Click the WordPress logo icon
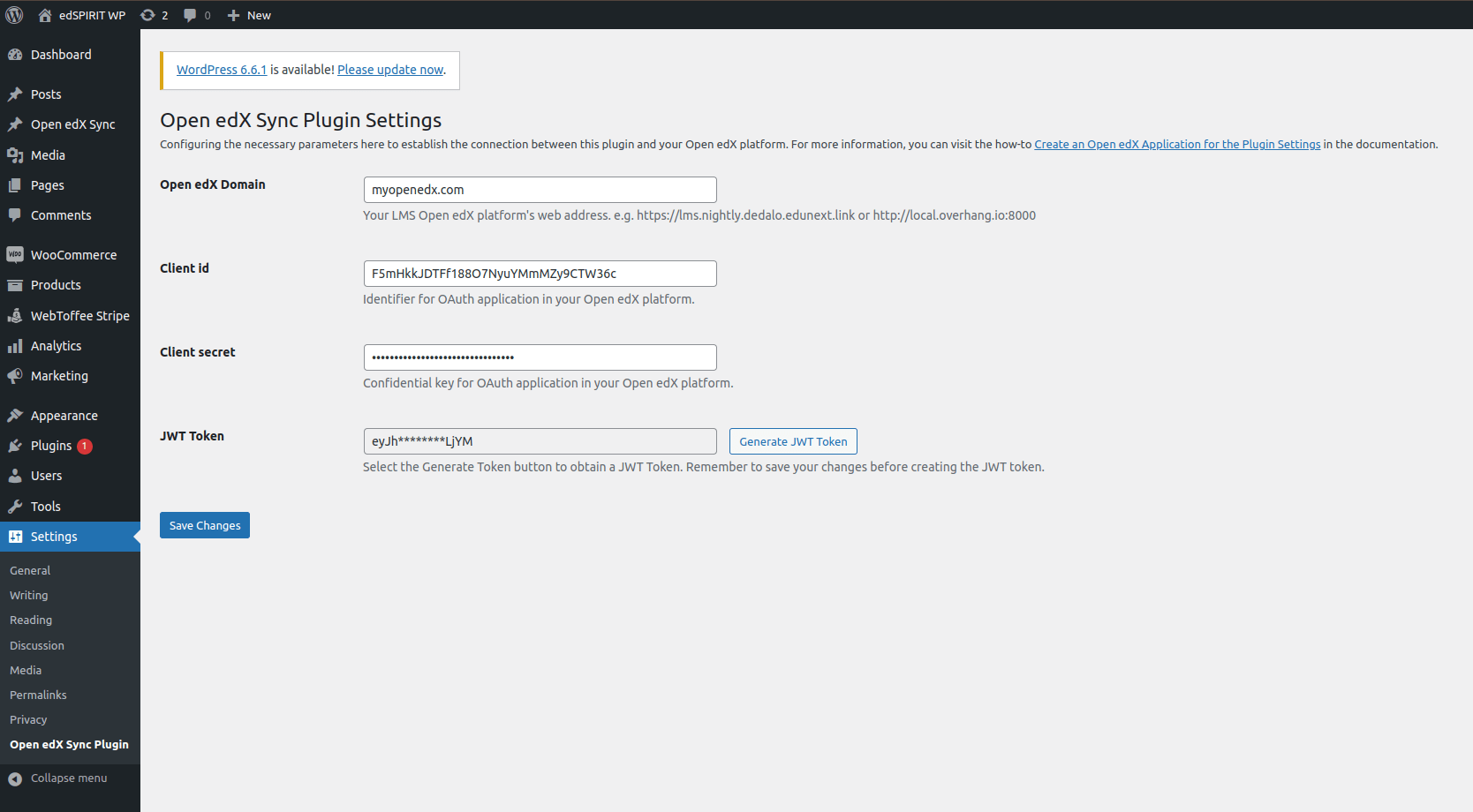Screen dimensions: 1473x812 [x=14, y=15]
